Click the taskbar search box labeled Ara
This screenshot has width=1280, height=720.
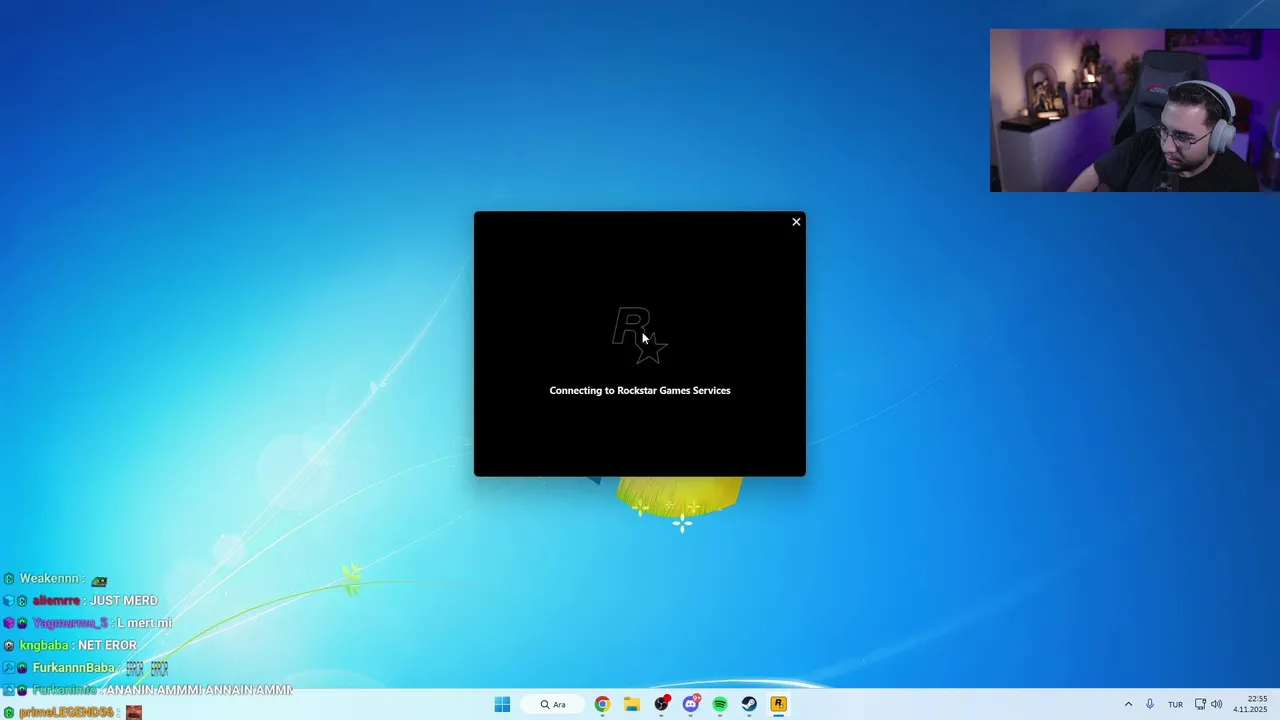coord(552,704)
